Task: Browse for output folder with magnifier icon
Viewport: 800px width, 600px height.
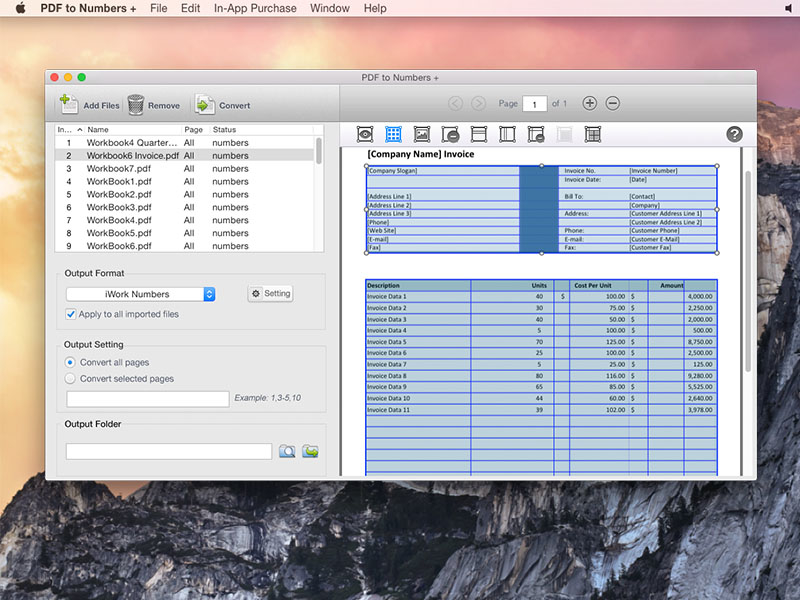Action: click(287, 452)
